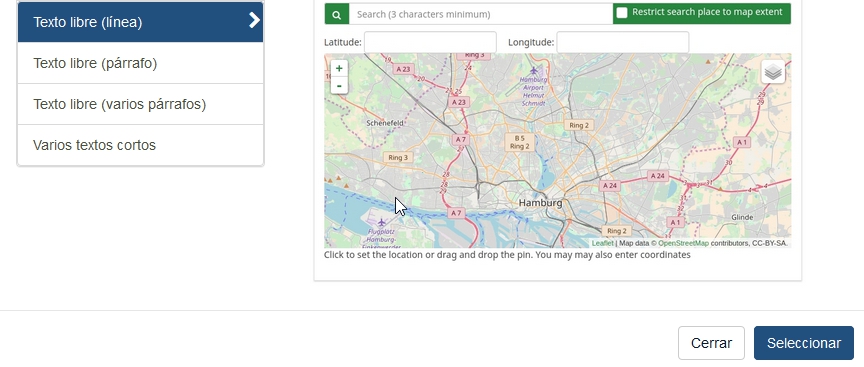Screen dimensions: 864x367
Task: Focus the place search input field
Action: coord(480,14)
